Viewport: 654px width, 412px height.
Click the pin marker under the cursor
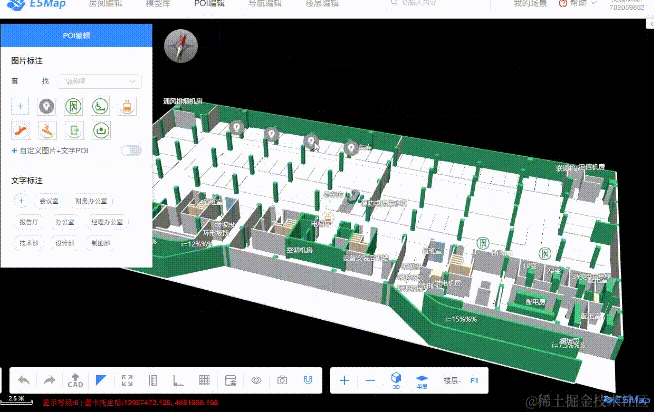[311, 141]
